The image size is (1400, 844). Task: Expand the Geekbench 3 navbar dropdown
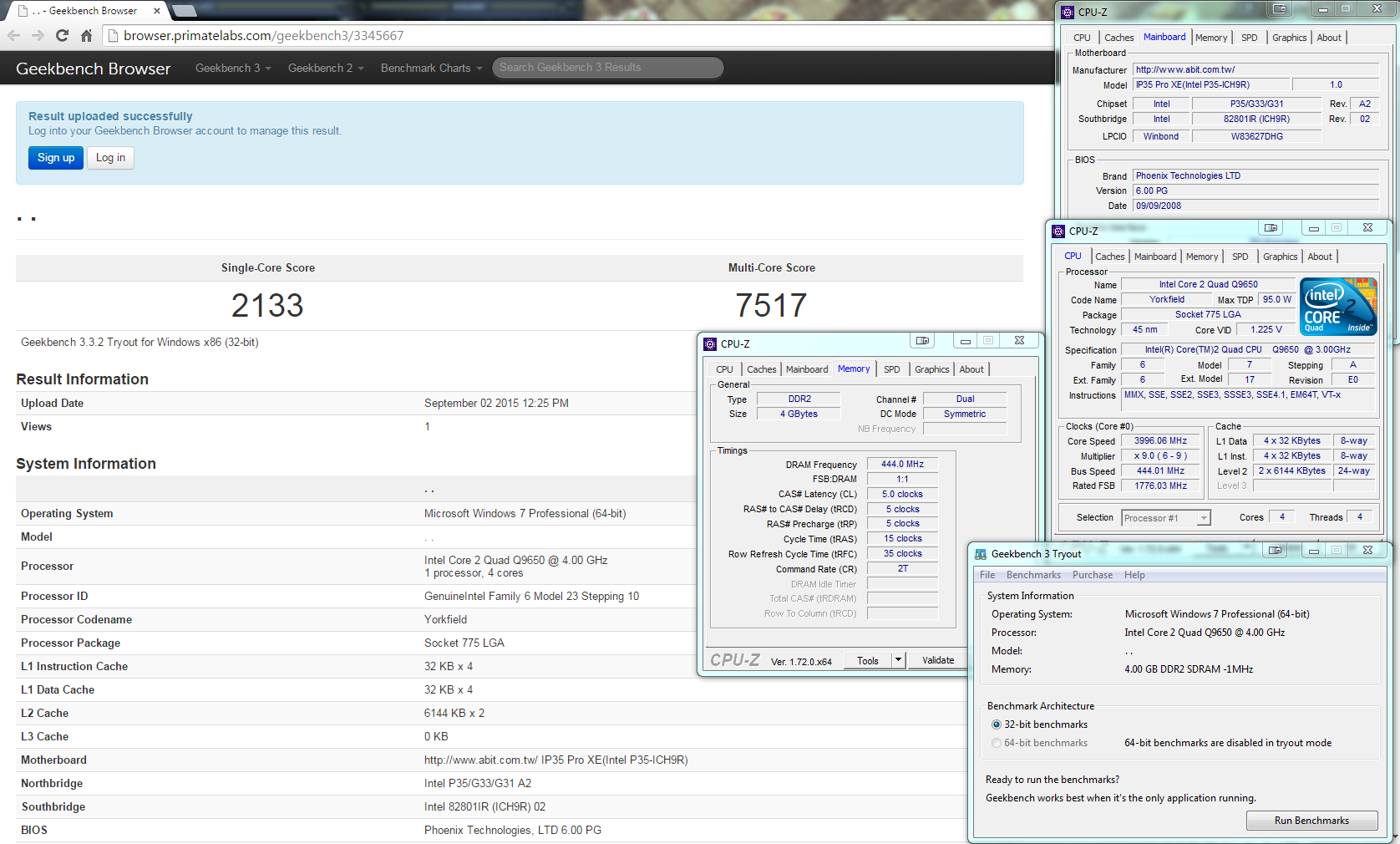[233, 68]
